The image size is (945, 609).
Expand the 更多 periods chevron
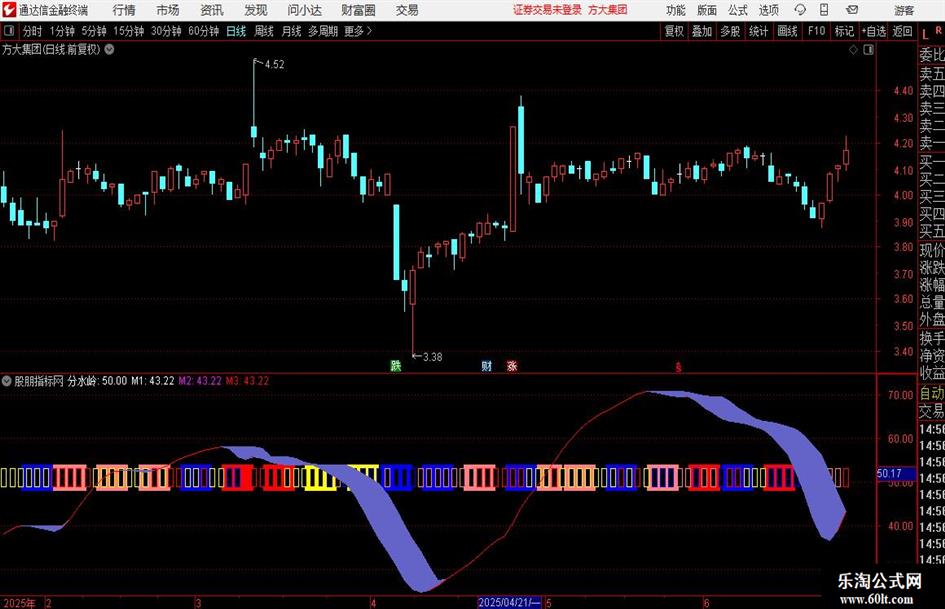369,31
